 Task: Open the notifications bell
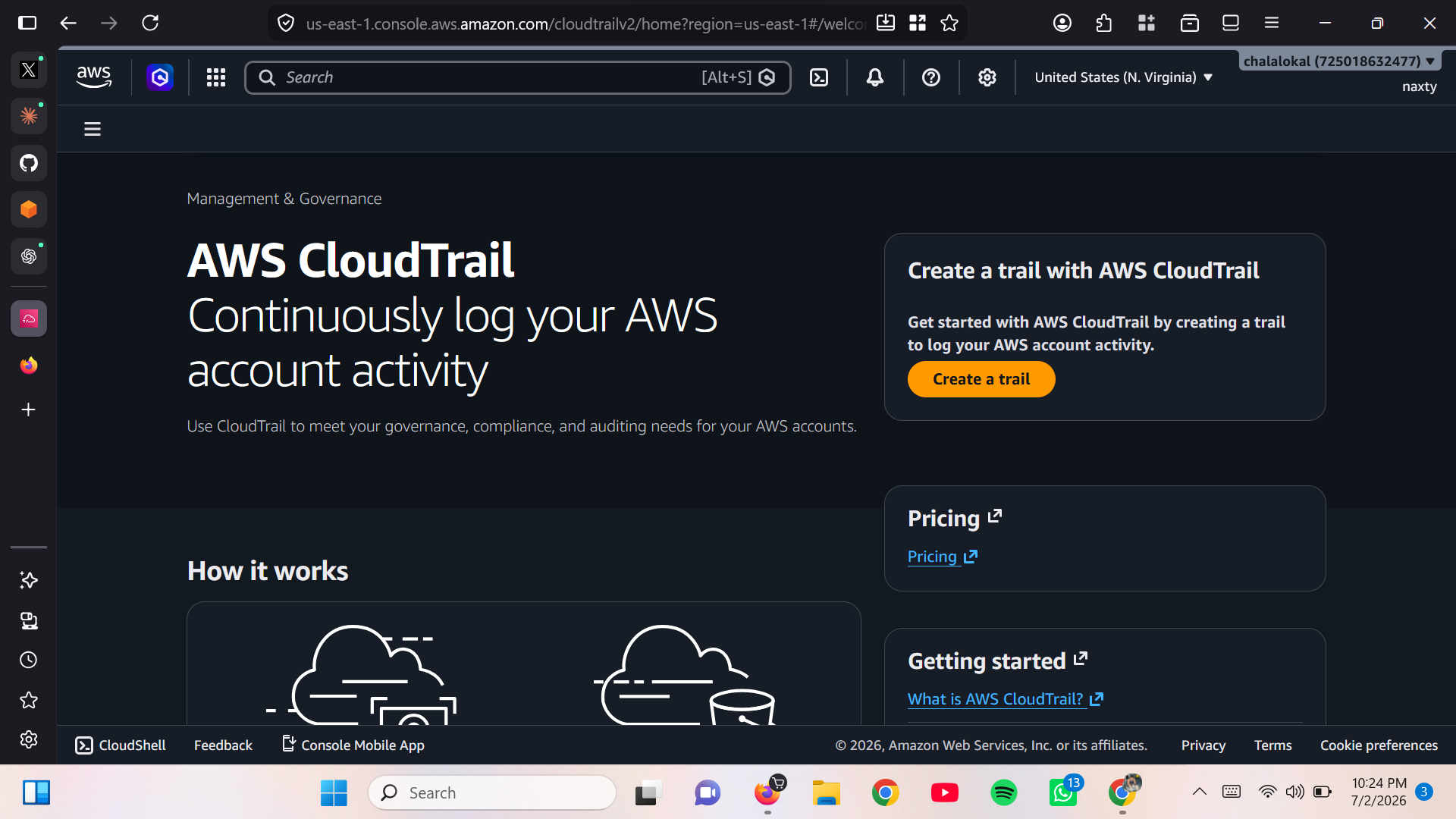[875, 77]
